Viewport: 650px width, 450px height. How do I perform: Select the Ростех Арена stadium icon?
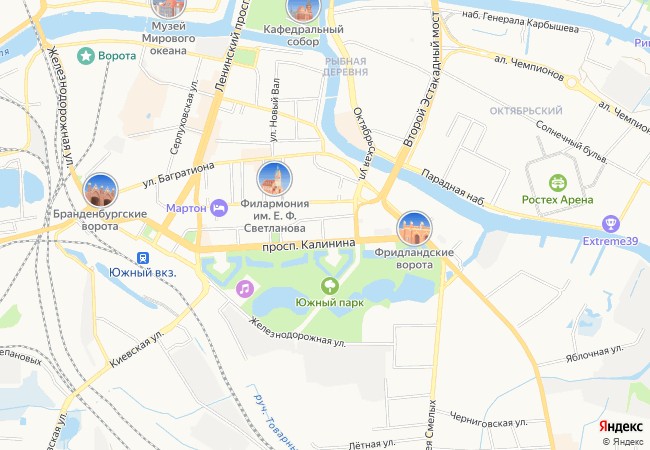[x=558, y=183]
